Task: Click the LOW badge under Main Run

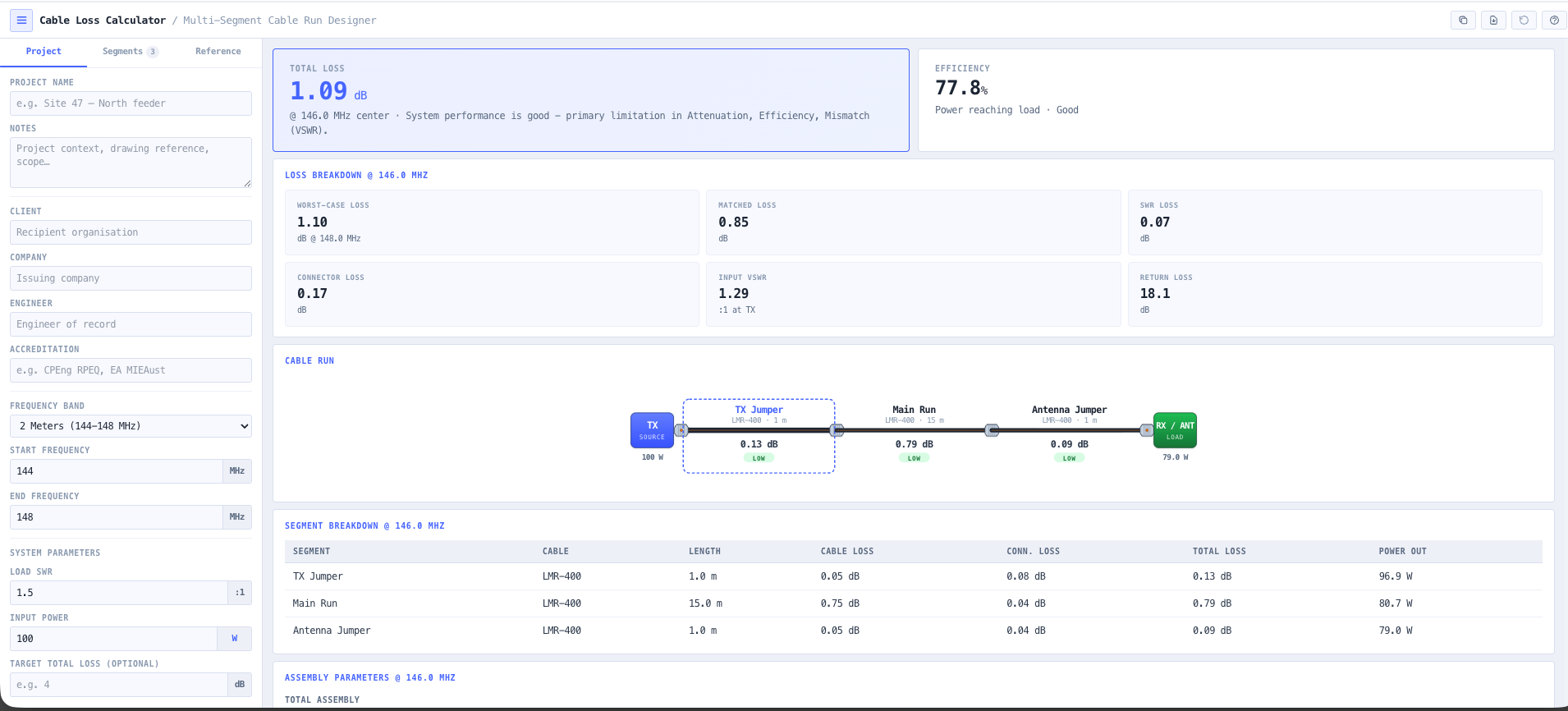Action: click(914, 458)
